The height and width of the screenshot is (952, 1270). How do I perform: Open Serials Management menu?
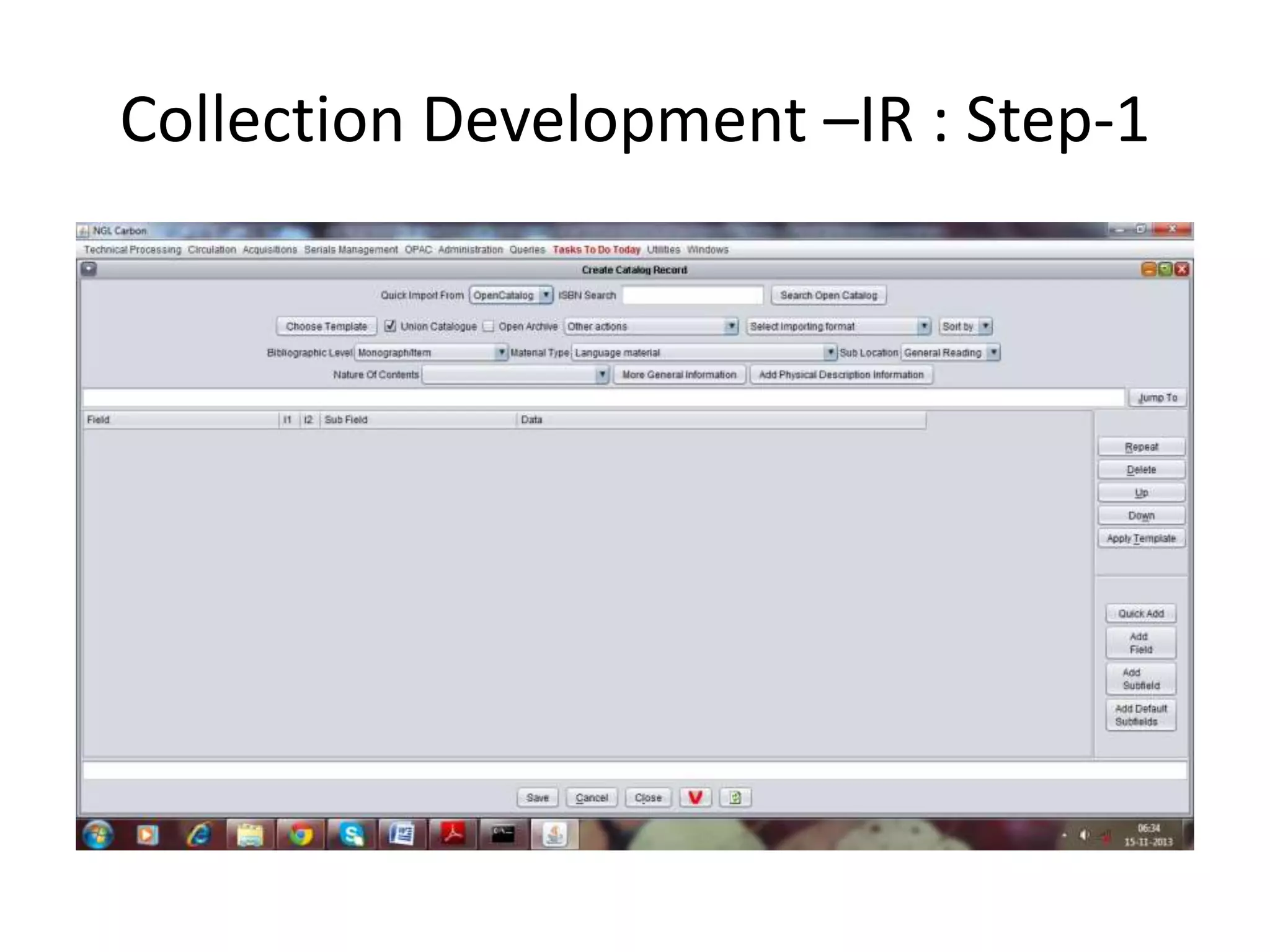point(351,249)
